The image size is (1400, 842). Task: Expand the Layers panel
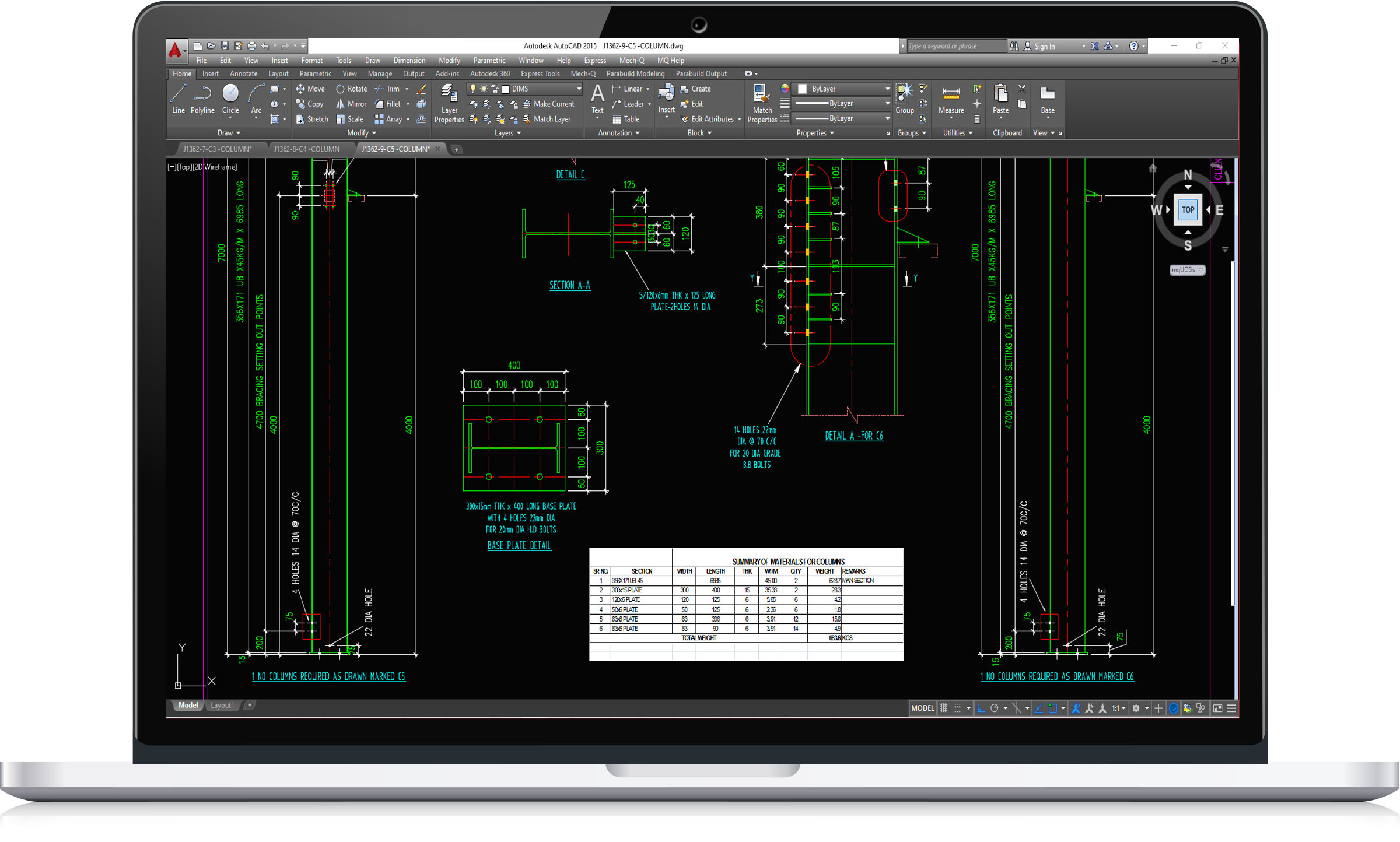(x=508, y=133)
